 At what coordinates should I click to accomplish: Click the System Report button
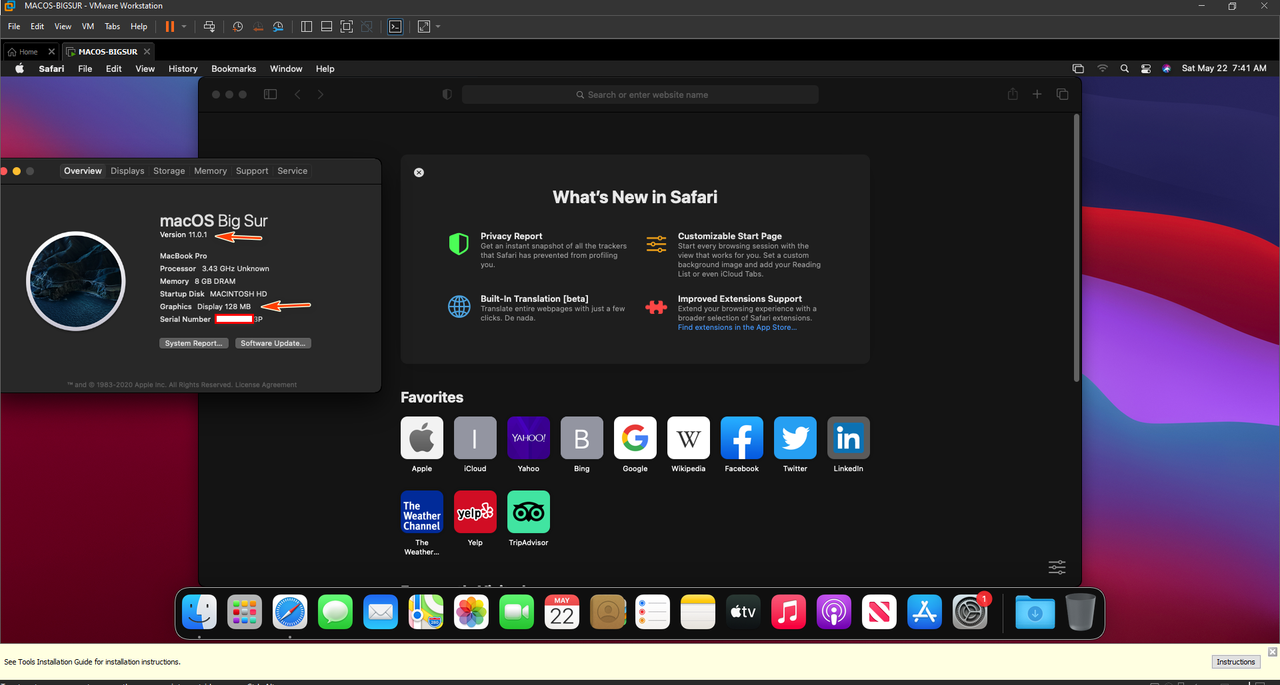click(193, 343)
